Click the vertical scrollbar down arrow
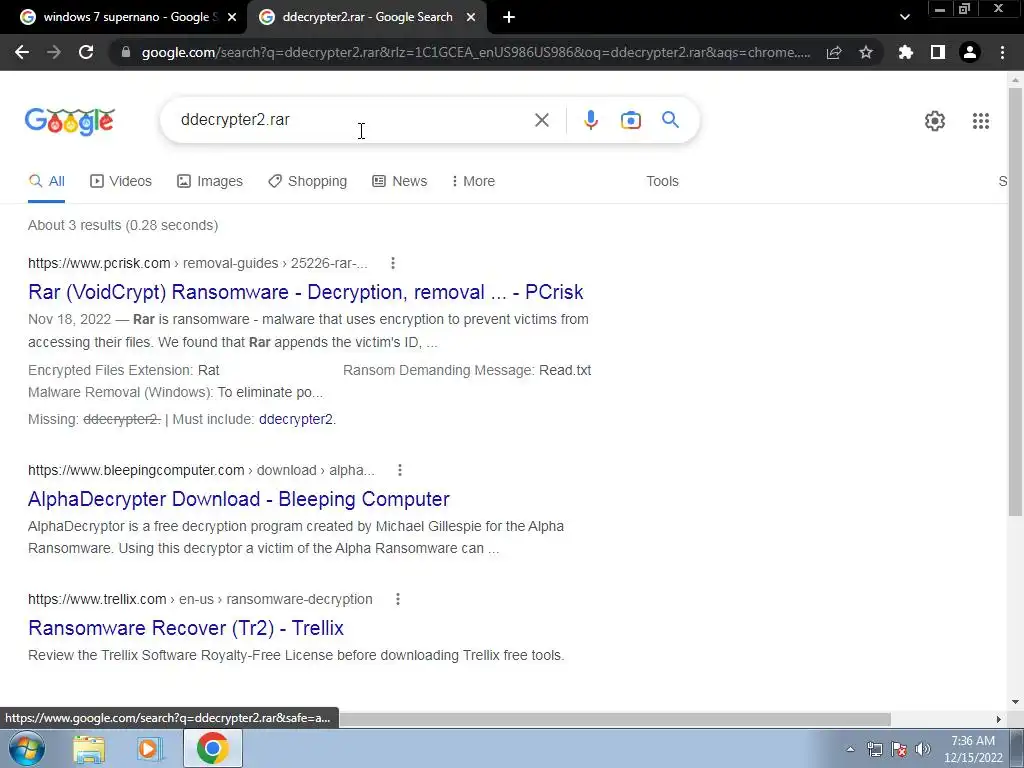Image resolution: width=1024 pixels, height=768 pixels. [1015, 702]
